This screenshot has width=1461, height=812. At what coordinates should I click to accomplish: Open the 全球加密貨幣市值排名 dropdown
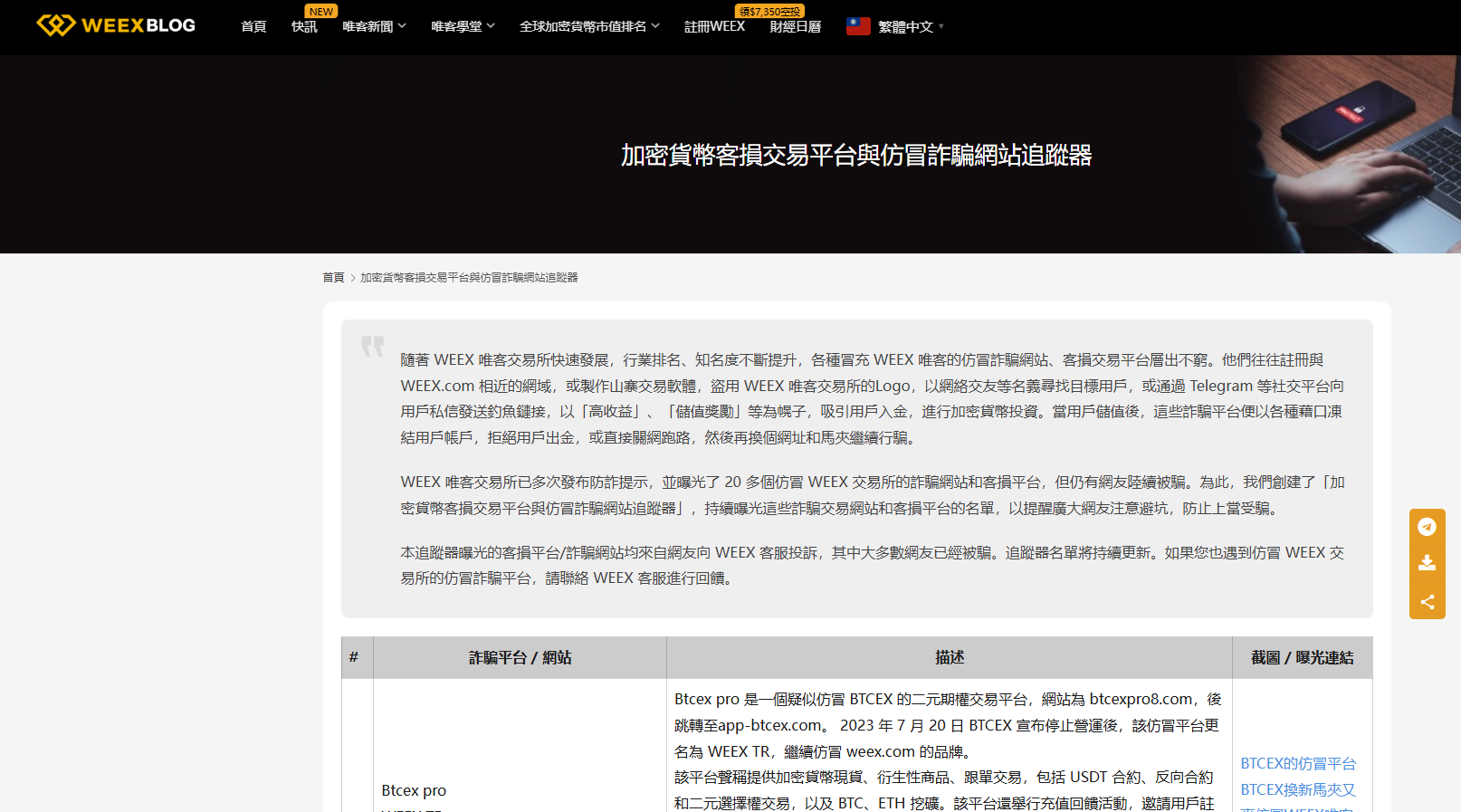tap(589, 27)
